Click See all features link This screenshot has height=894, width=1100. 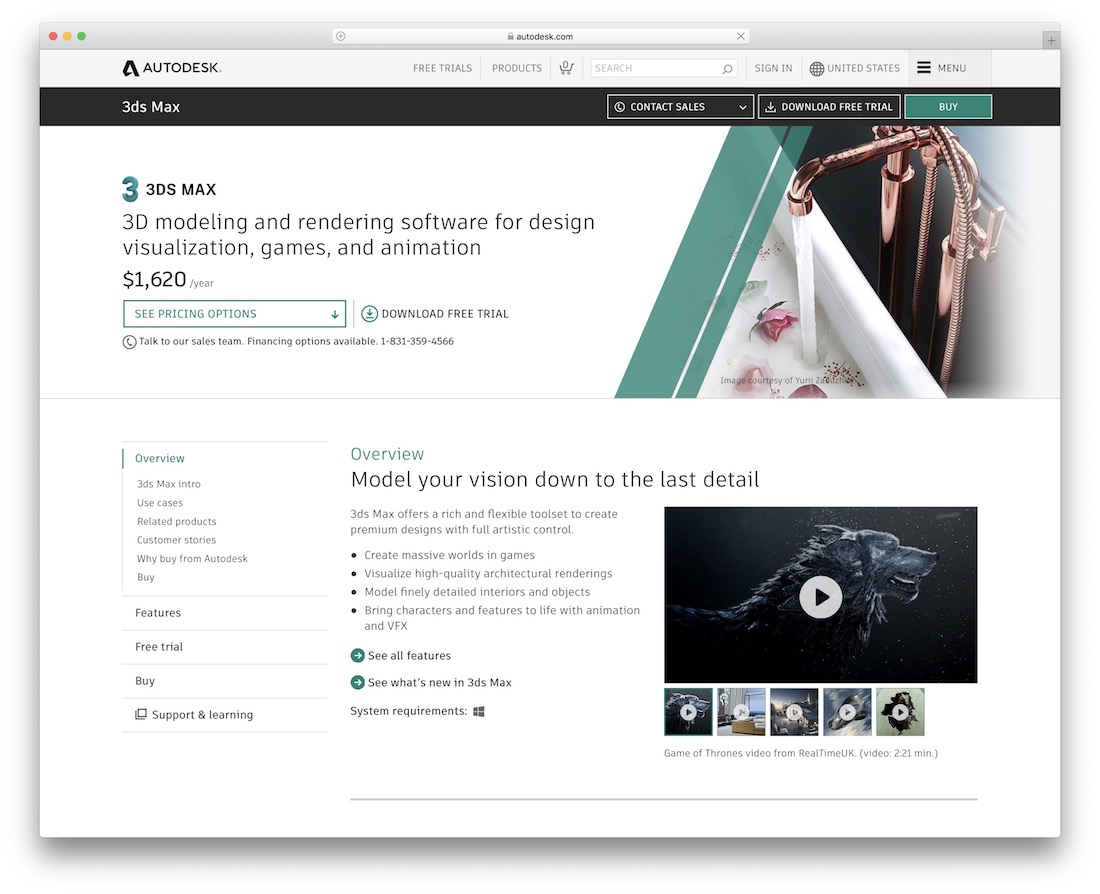[410, 655]
